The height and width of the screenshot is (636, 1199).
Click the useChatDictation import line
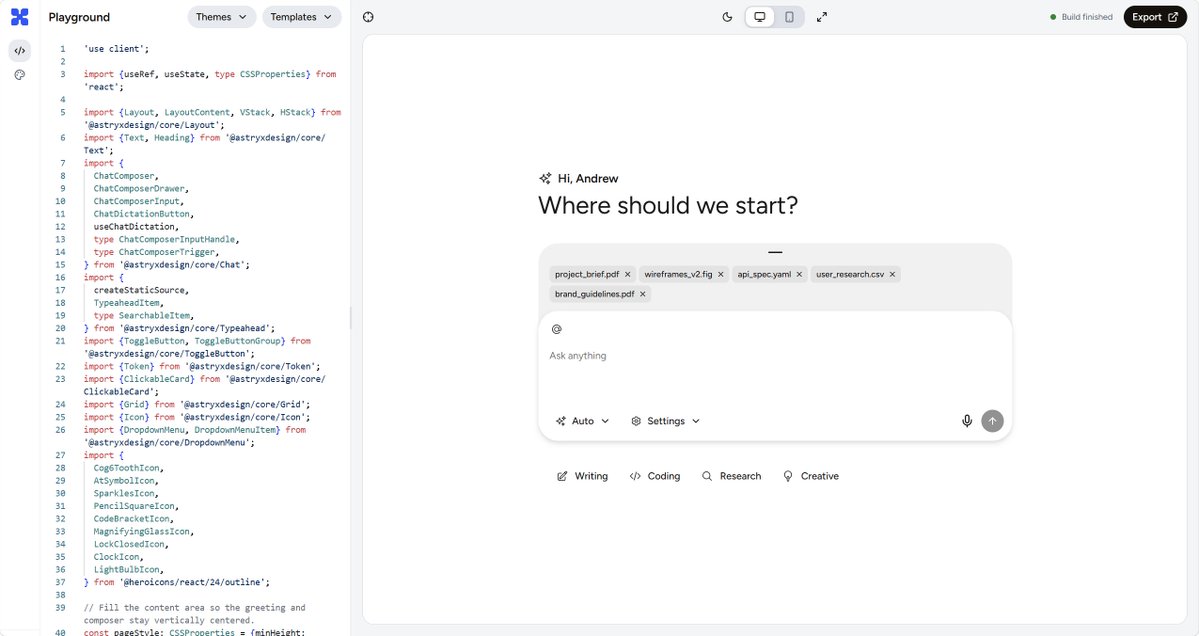[136, 227]
